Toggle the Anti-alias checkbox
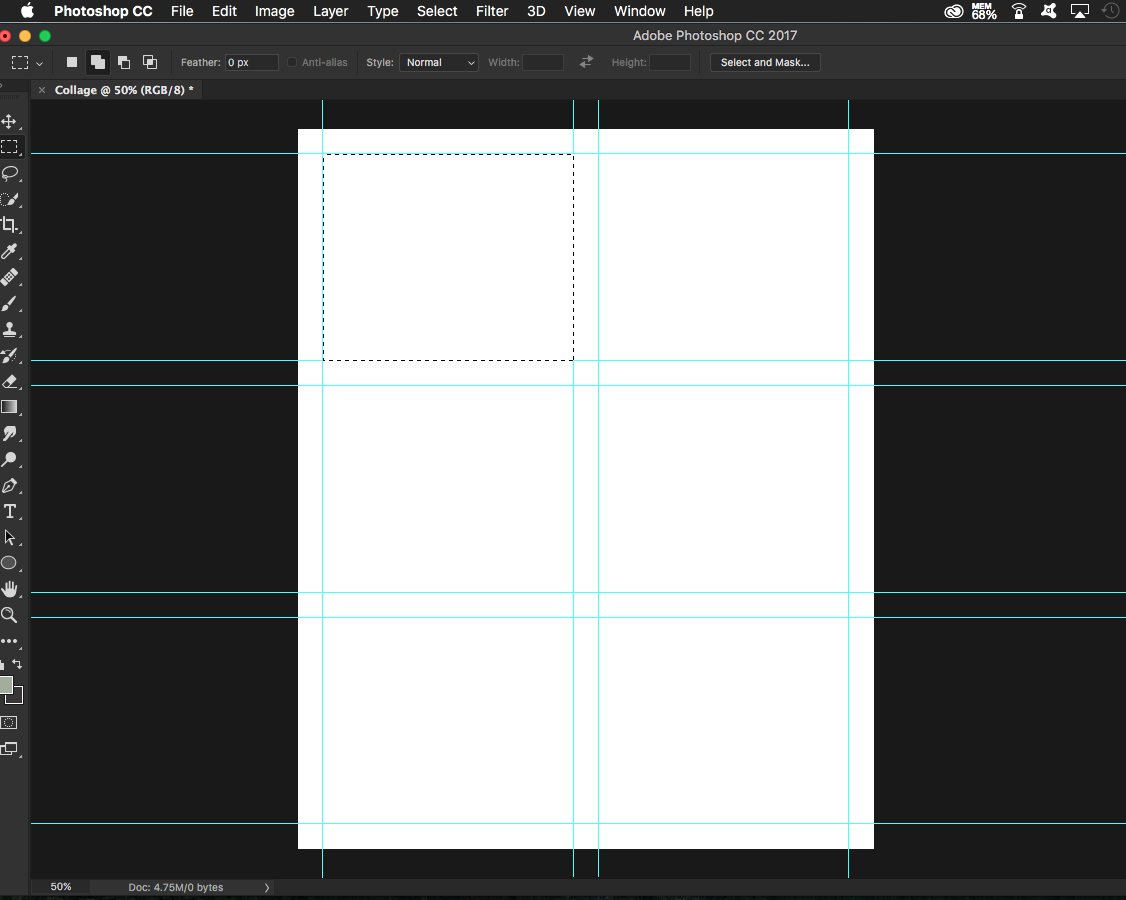The width and height of the screenshot is (1126, 900). (x=292, y=62)
